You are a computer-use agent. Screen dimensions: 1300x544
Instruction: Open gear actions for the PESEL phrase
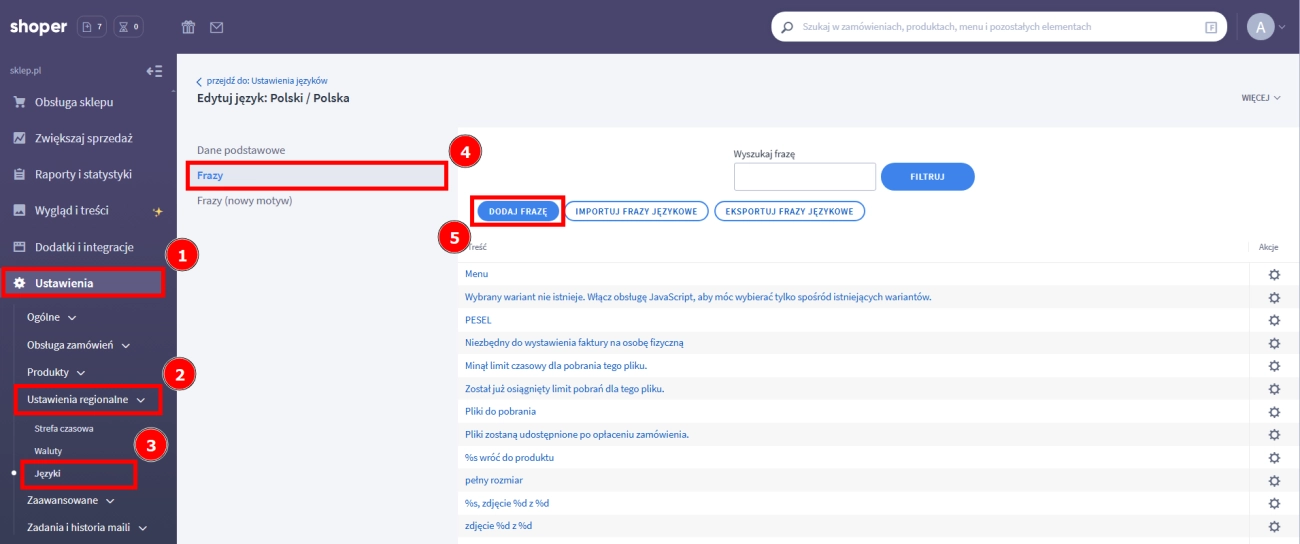(1274, 320)
